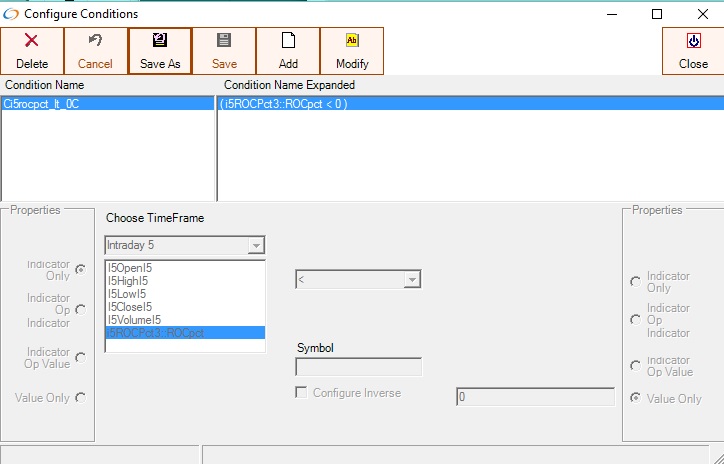724x464 pixels.
Task: Open the Intraday 5 timeframe dropdown
Action: (256, 245)
